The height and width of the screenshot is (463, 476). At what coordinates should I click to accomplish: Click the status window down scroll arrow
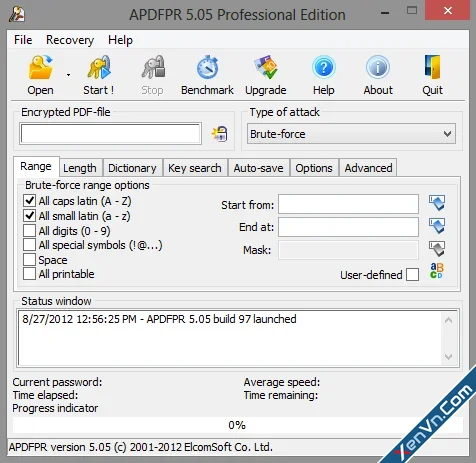click(448, 357)
